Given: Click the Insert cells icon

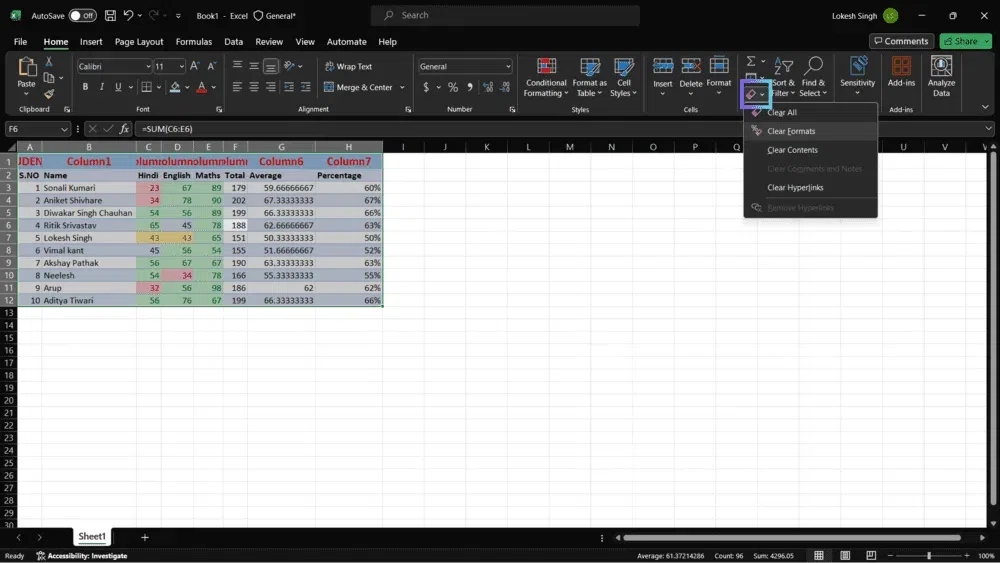Looking at the screenshot, I should 663,66.
